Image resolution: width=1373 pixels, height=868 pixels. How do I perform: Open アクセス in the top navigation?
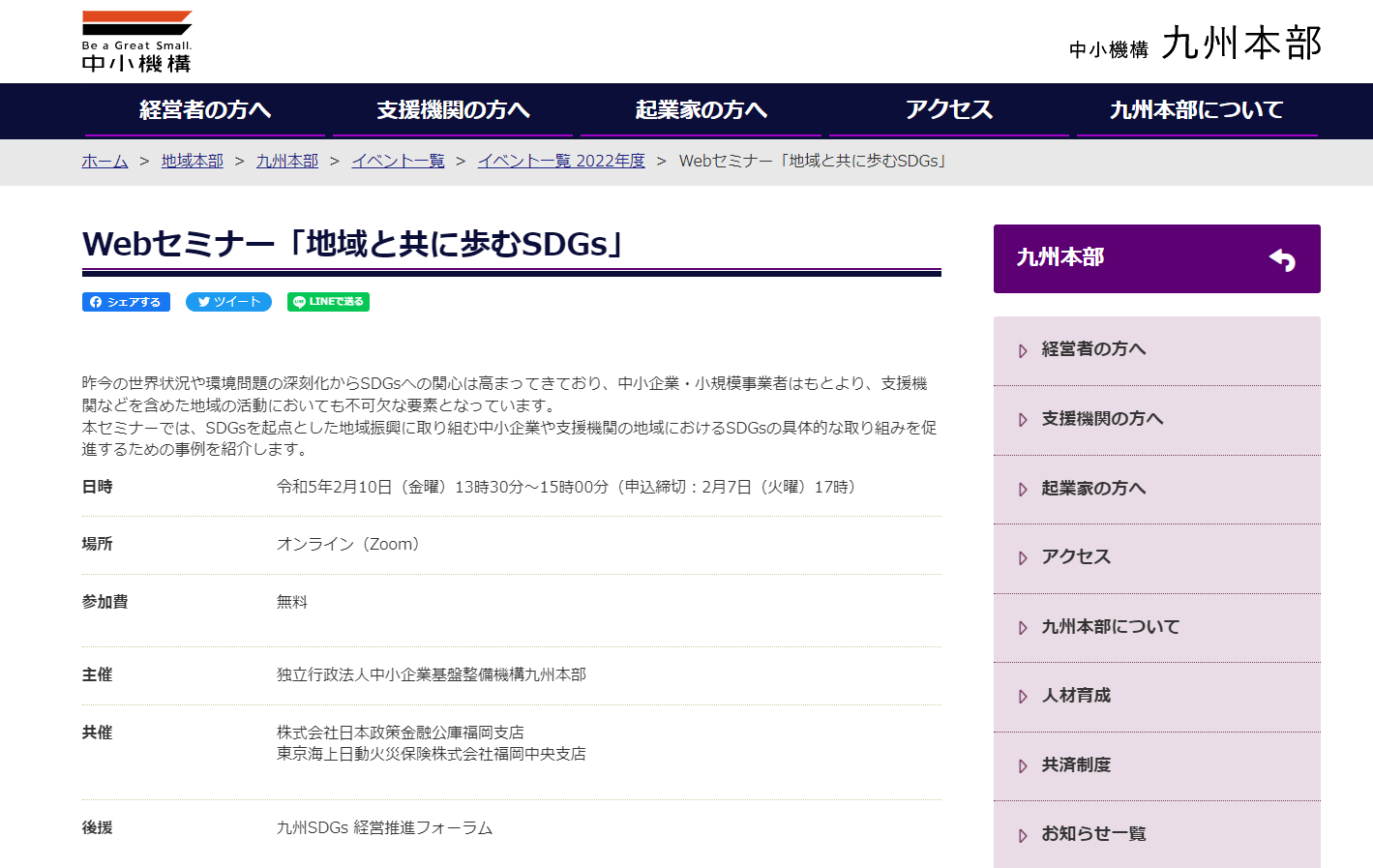point(948,110)
